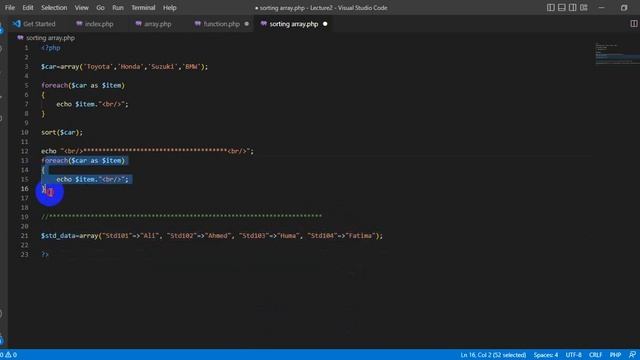
Task: Click echo $item line 7
Action: click(92, 104)
